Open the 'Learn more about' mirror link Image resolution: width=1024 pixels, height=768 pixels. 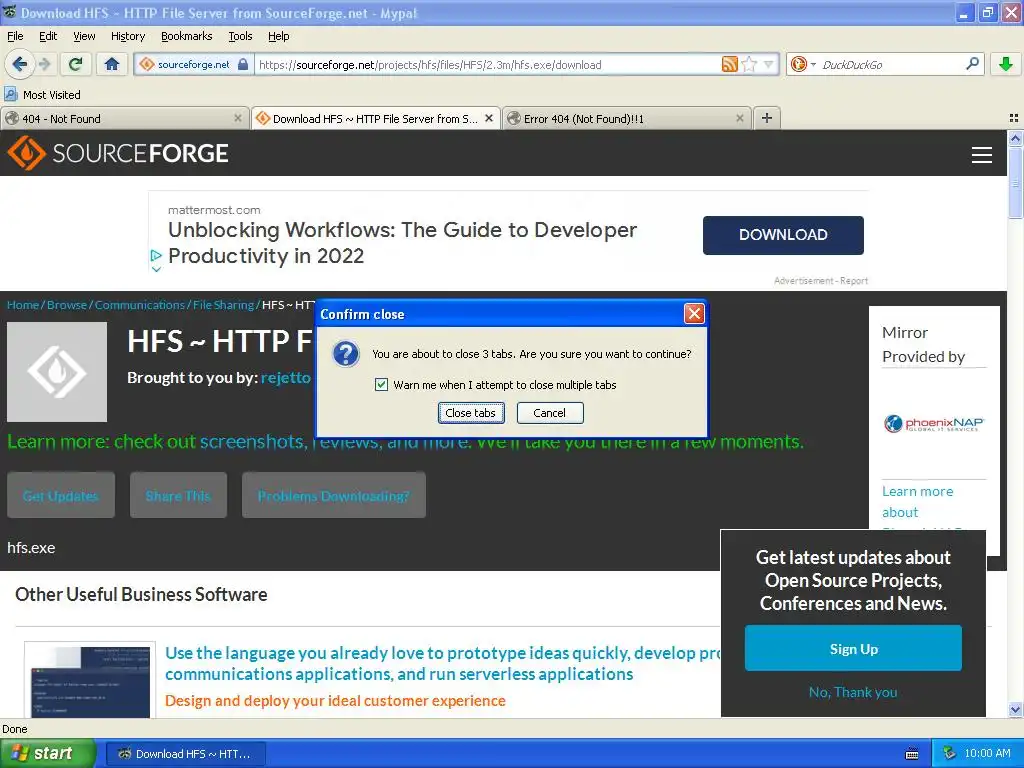pyautogui.click(x=918, y=502)
